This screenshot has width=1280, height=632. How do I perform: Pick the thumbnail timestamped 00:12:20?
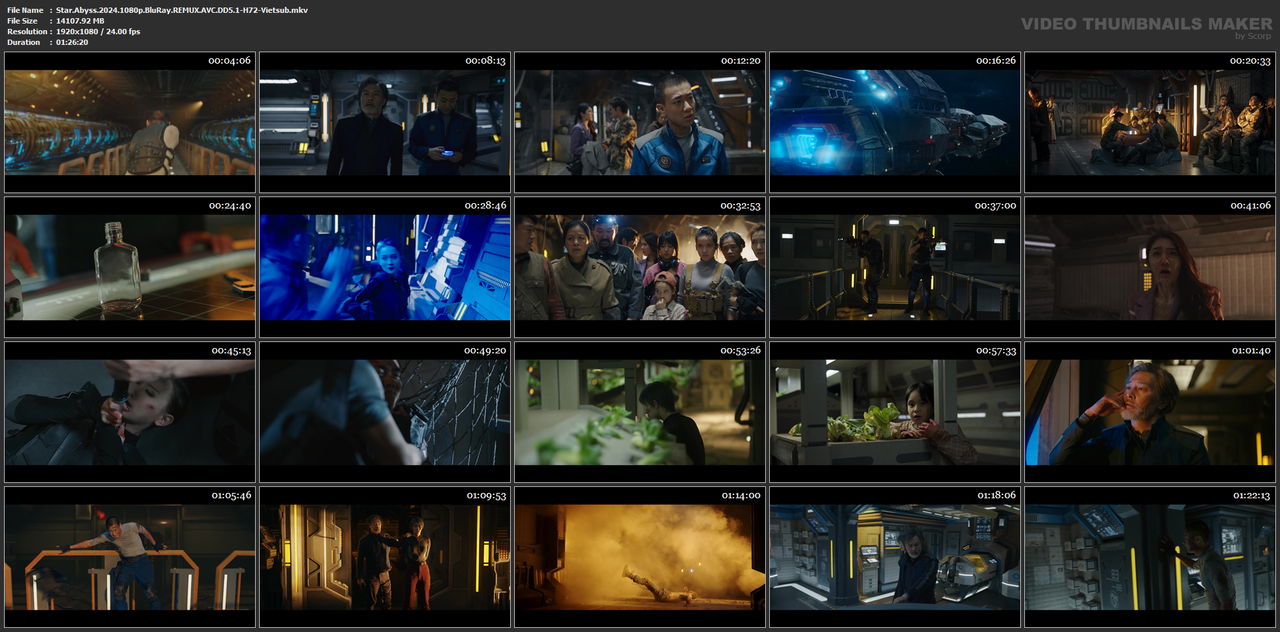click(640, 122)
